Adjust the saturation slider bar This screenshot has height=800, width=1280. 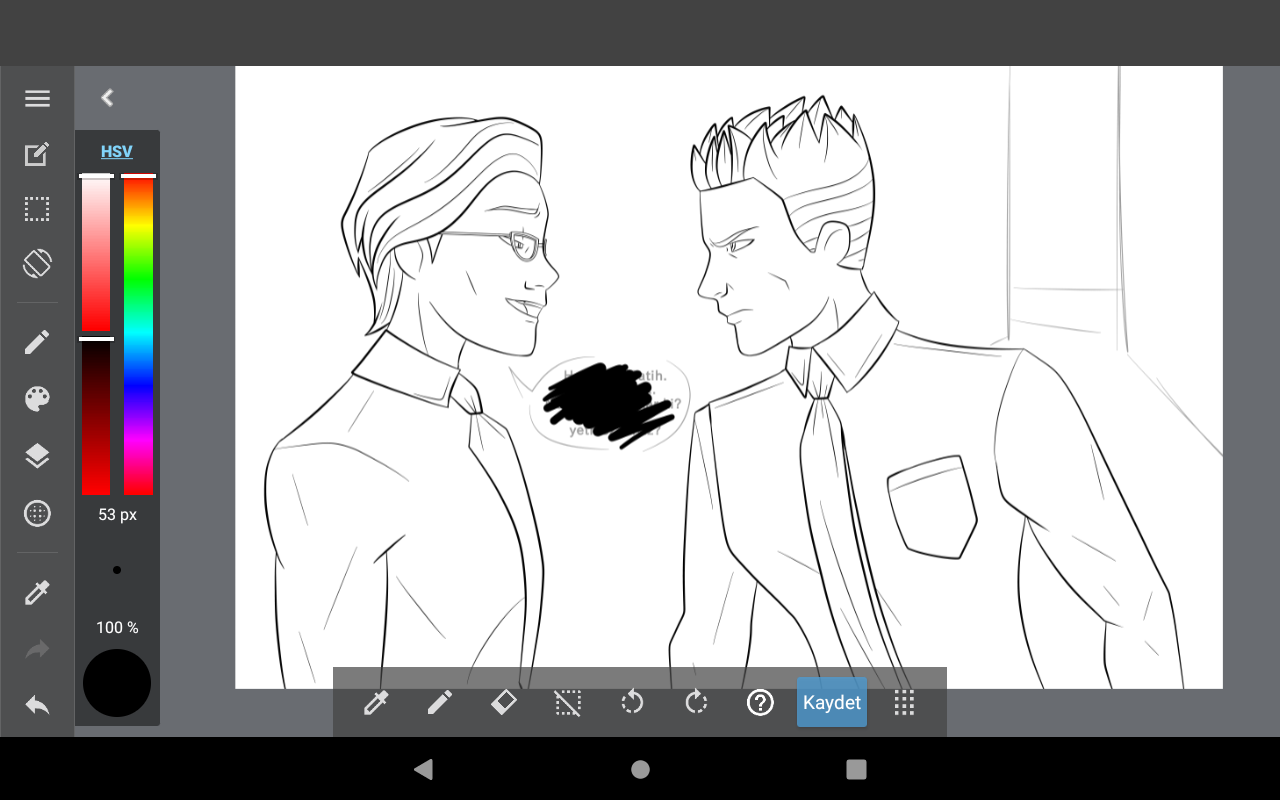pos(96,254)
